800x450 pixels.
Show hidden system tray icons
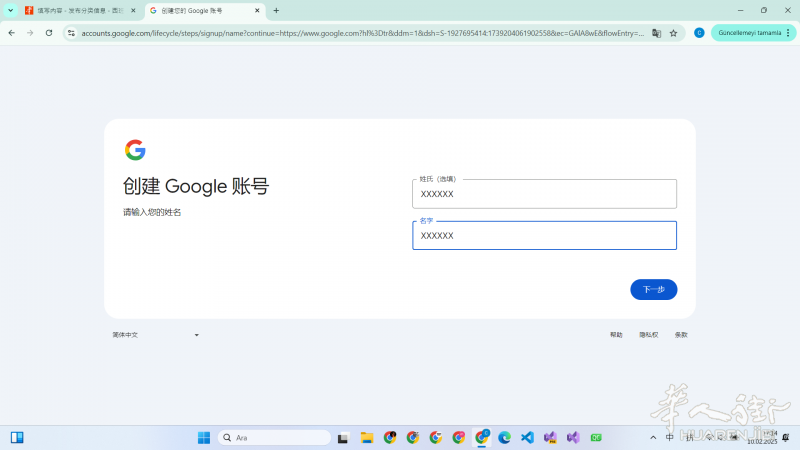[x=653, y=438]
